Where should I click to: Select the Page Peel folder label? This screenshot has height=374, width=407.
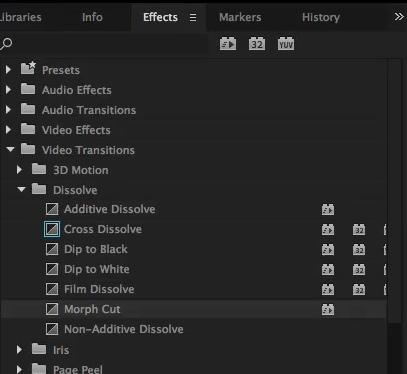[x=78, y=369]
